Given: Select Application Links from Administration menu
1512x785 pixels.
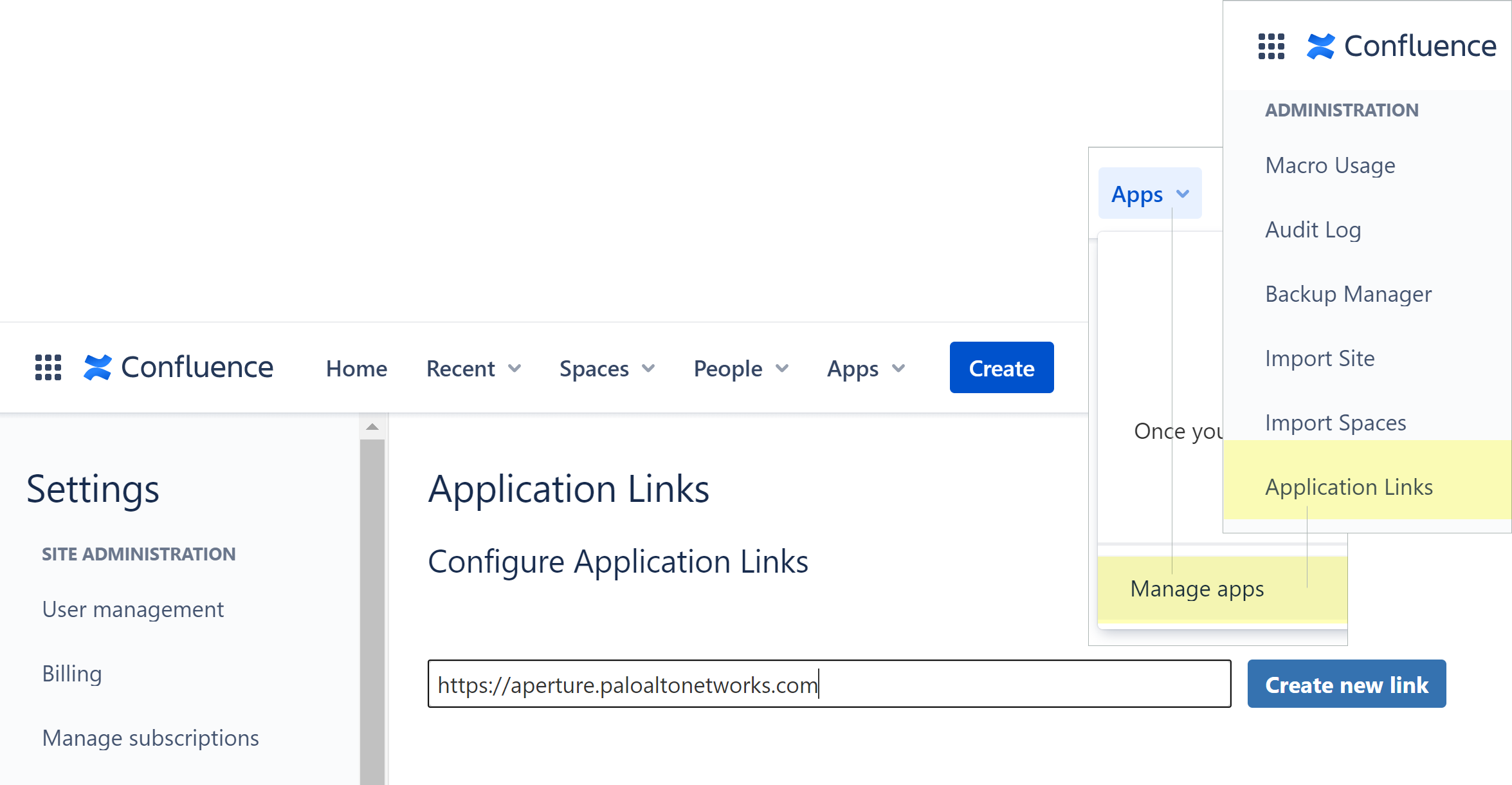Looking at the screenshot, I should (1349, 486).
